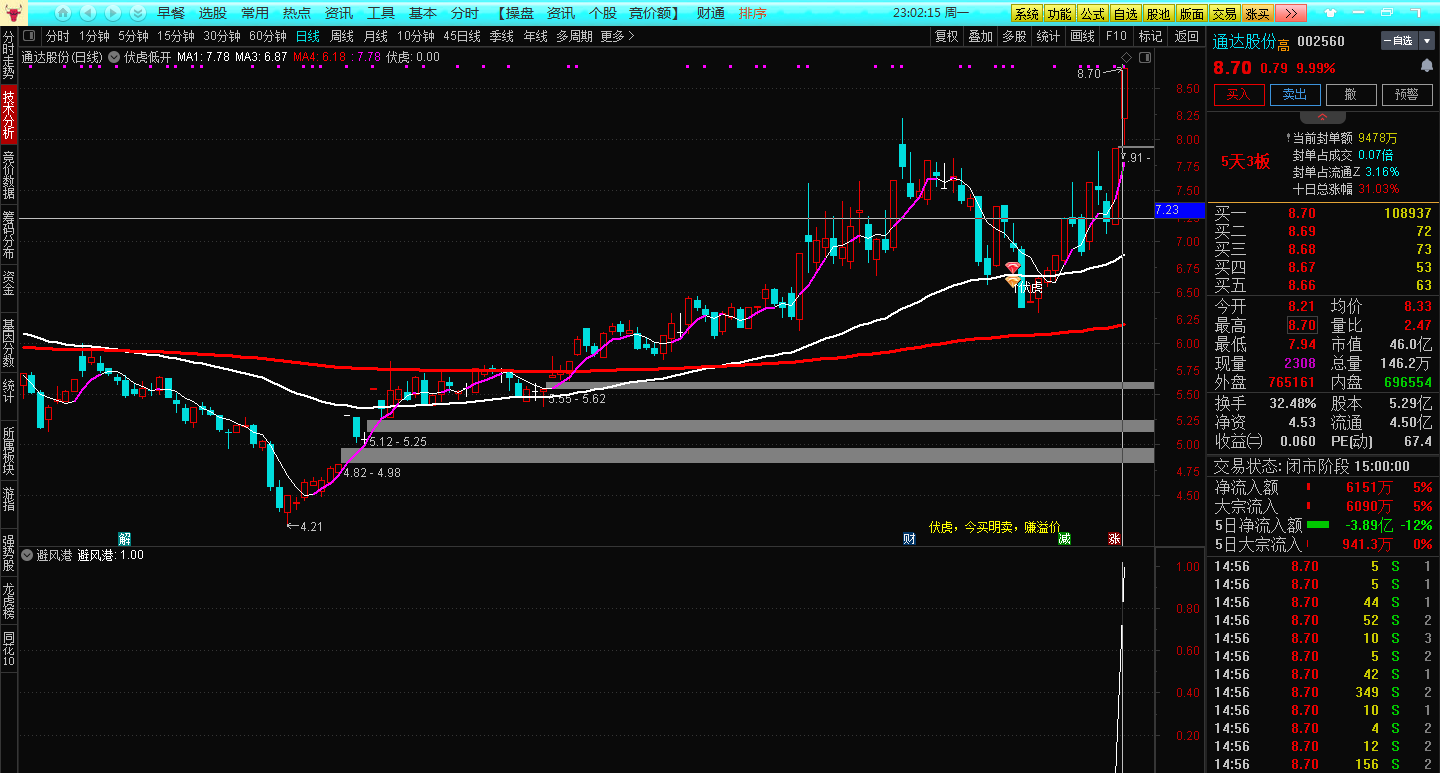Open the 选股 menu
This screenshot has width=1440, height=773.
213,13
